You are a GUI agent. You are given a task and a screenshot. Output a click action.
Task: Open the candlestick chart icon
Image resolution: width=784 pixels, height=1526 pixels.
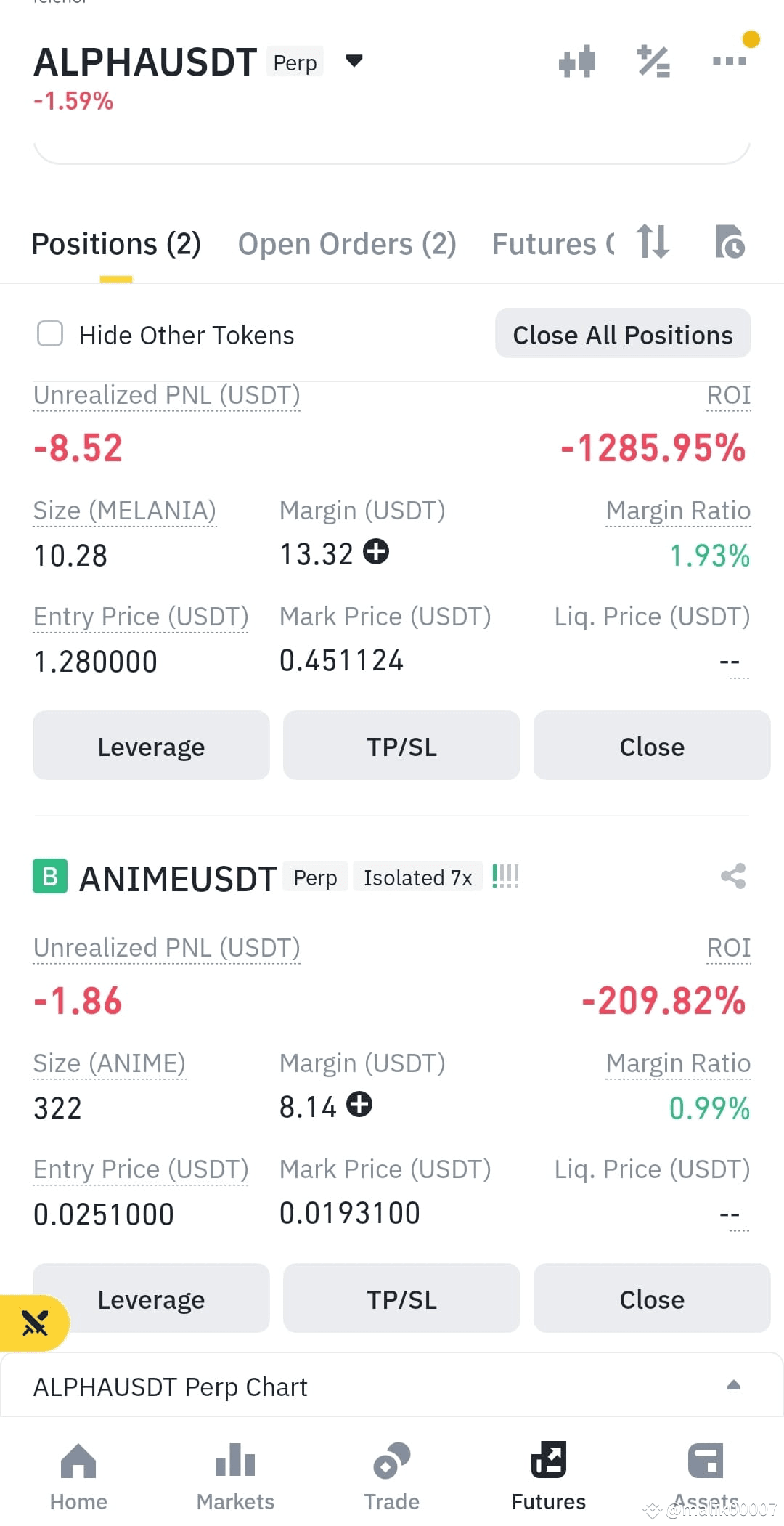pos(577,62)
